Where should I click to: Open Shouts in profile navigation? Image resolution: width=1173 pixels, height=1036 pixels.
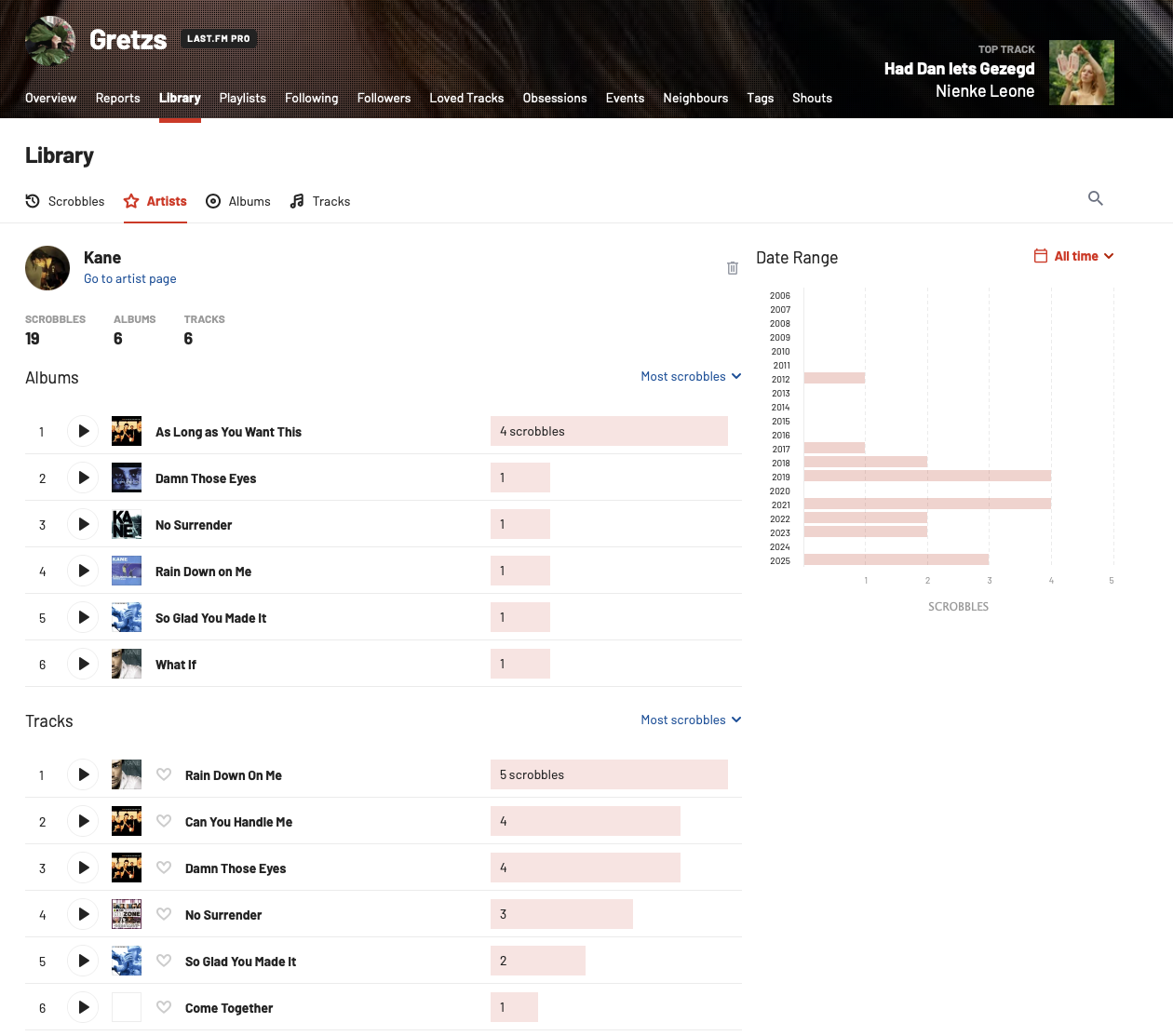pos(812,98)
